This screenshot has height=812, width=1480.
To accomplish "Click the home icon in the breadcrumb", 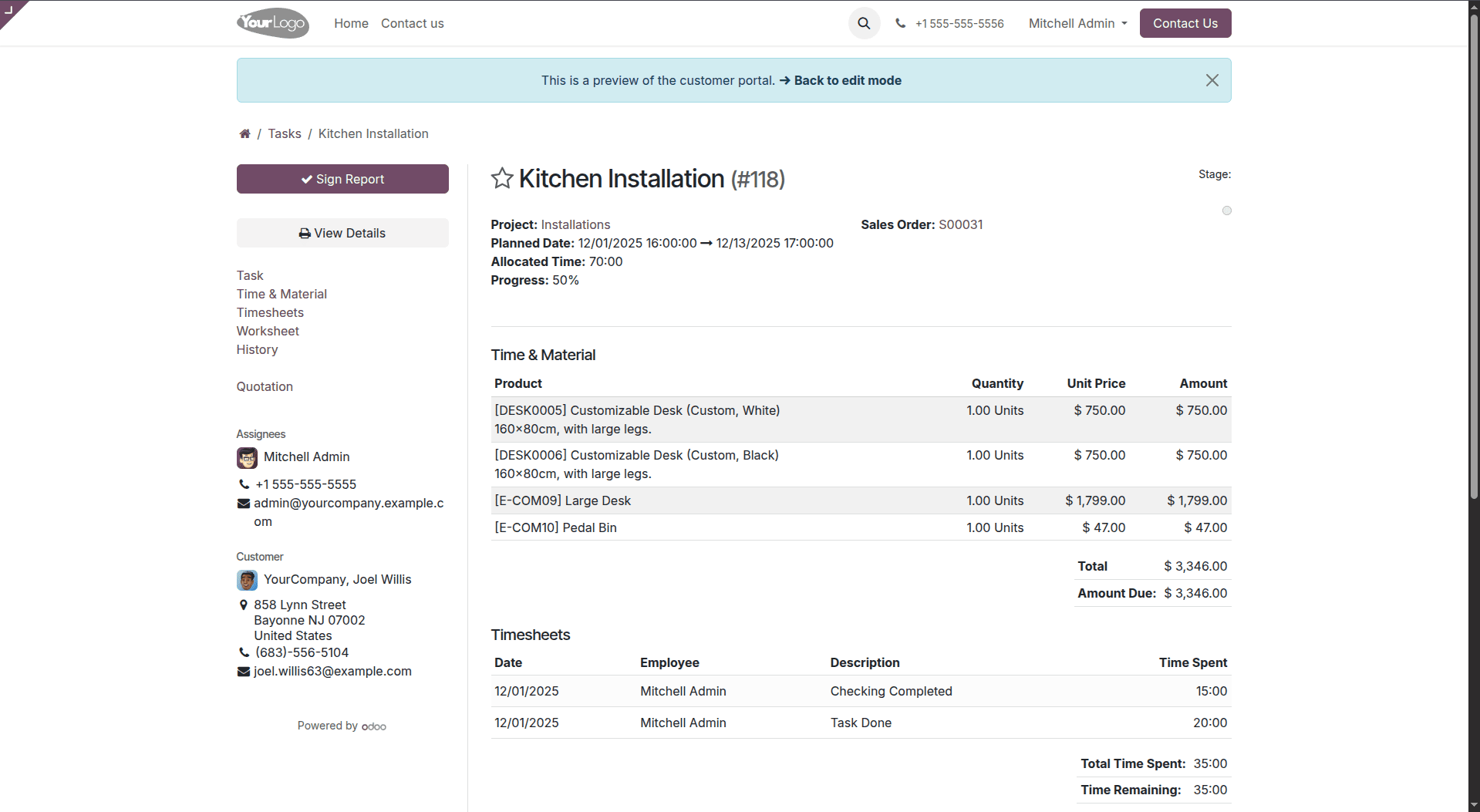I will tap(244, 133).
